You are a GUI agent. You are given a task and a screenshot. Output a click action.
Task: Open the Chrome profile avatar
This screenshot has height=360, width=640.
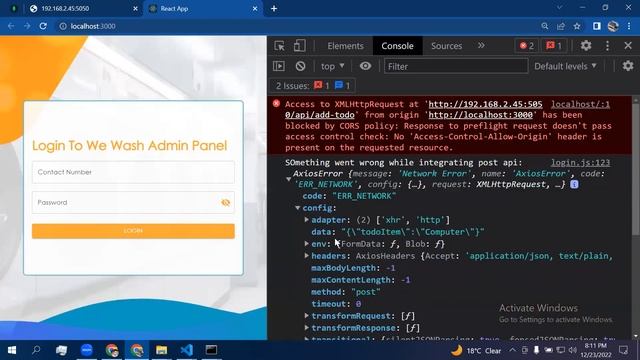tap(613, 26)
